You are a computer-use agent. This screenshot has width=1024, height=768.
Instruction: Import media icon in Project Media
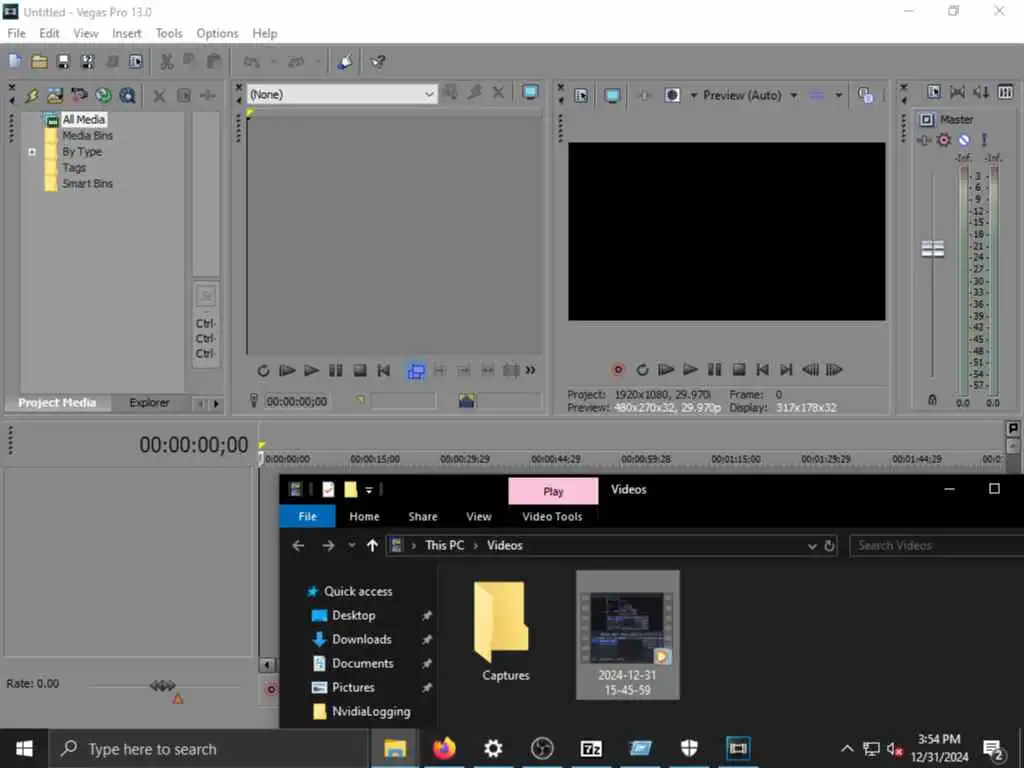point(55,95)
